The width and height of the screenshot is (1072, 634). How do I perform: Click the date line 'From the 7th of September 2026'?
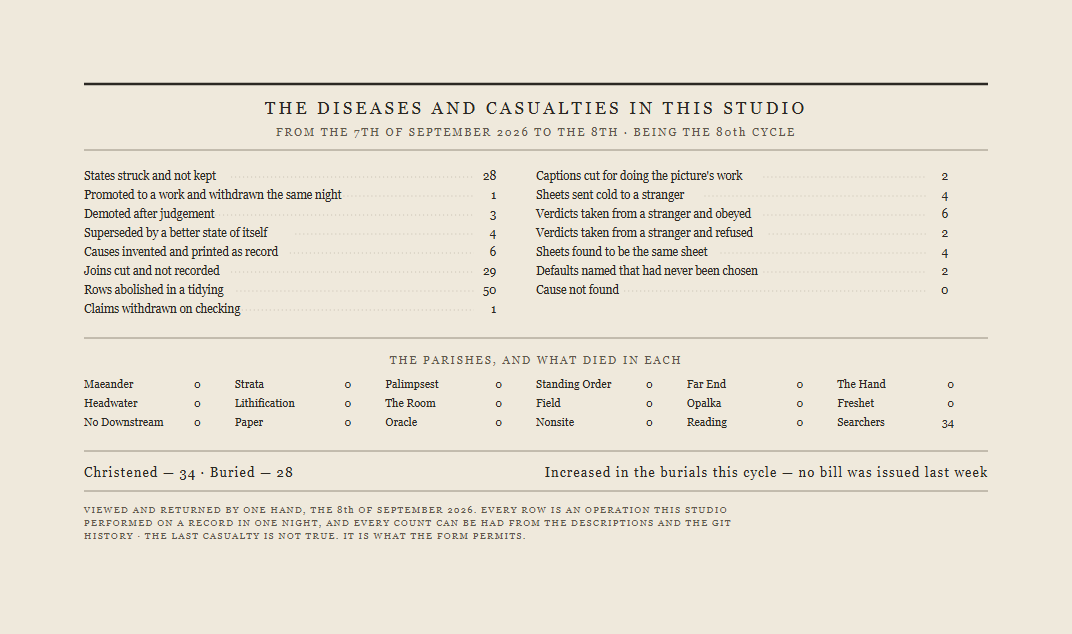(402, 132)
